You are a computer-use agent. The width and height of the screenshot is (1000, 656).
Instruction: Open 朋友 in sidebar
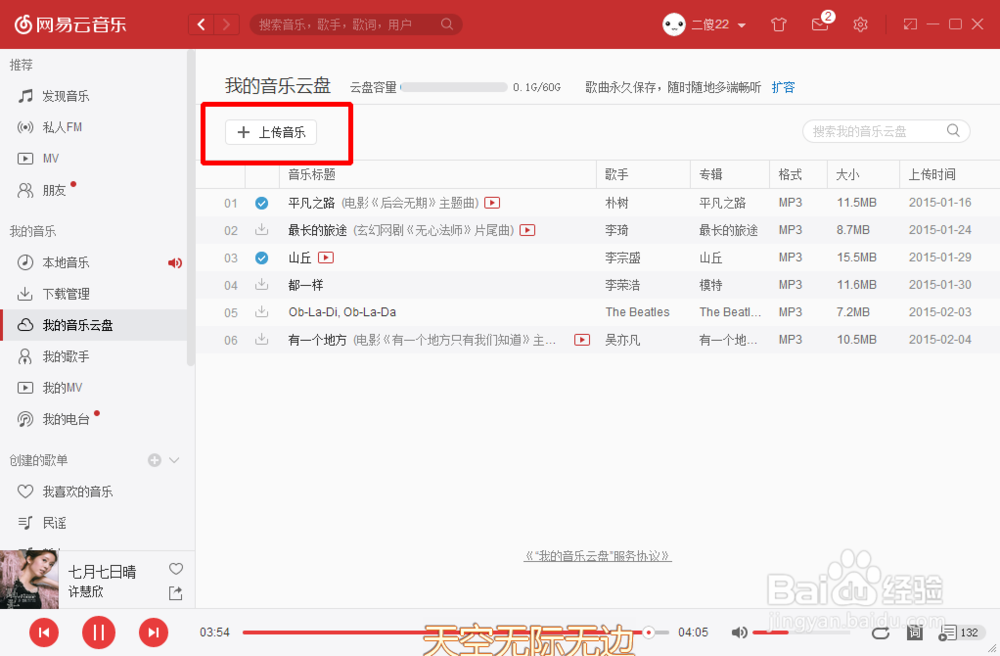[54, 190]
